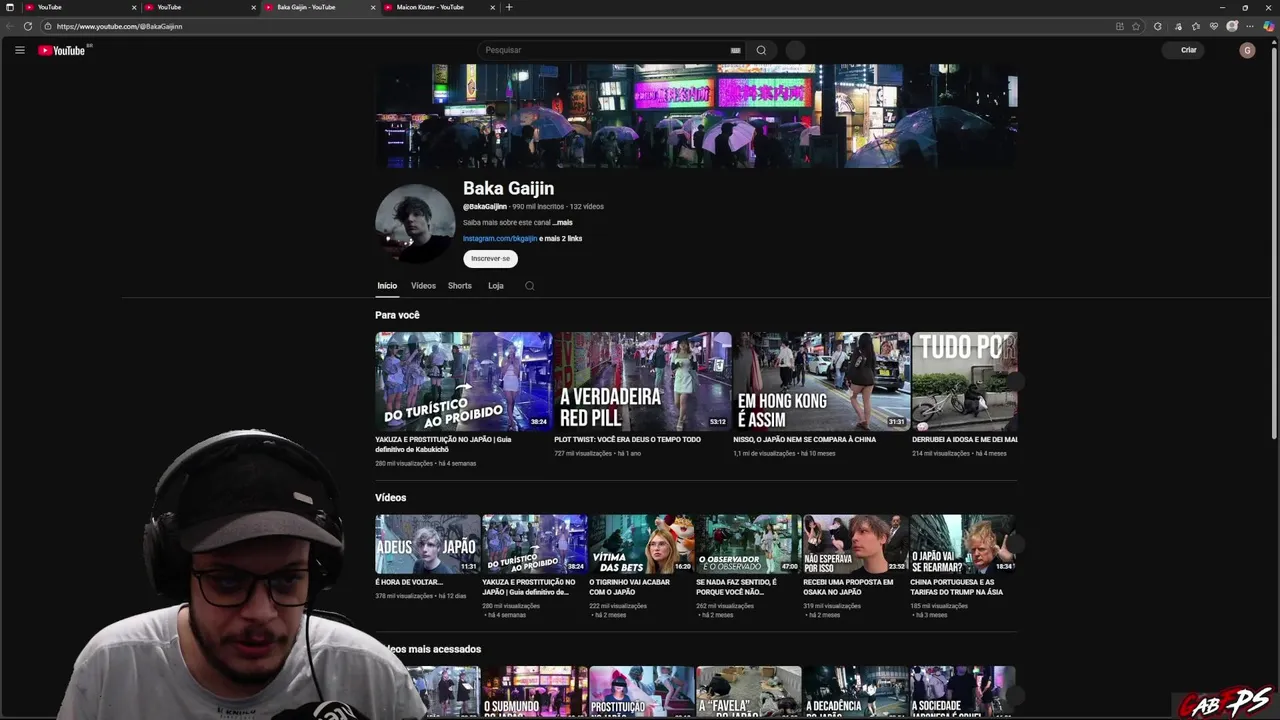Screen dimensions: 1280x720
Task: Click the voice search microphone button
Action: [x=795, y=50]
